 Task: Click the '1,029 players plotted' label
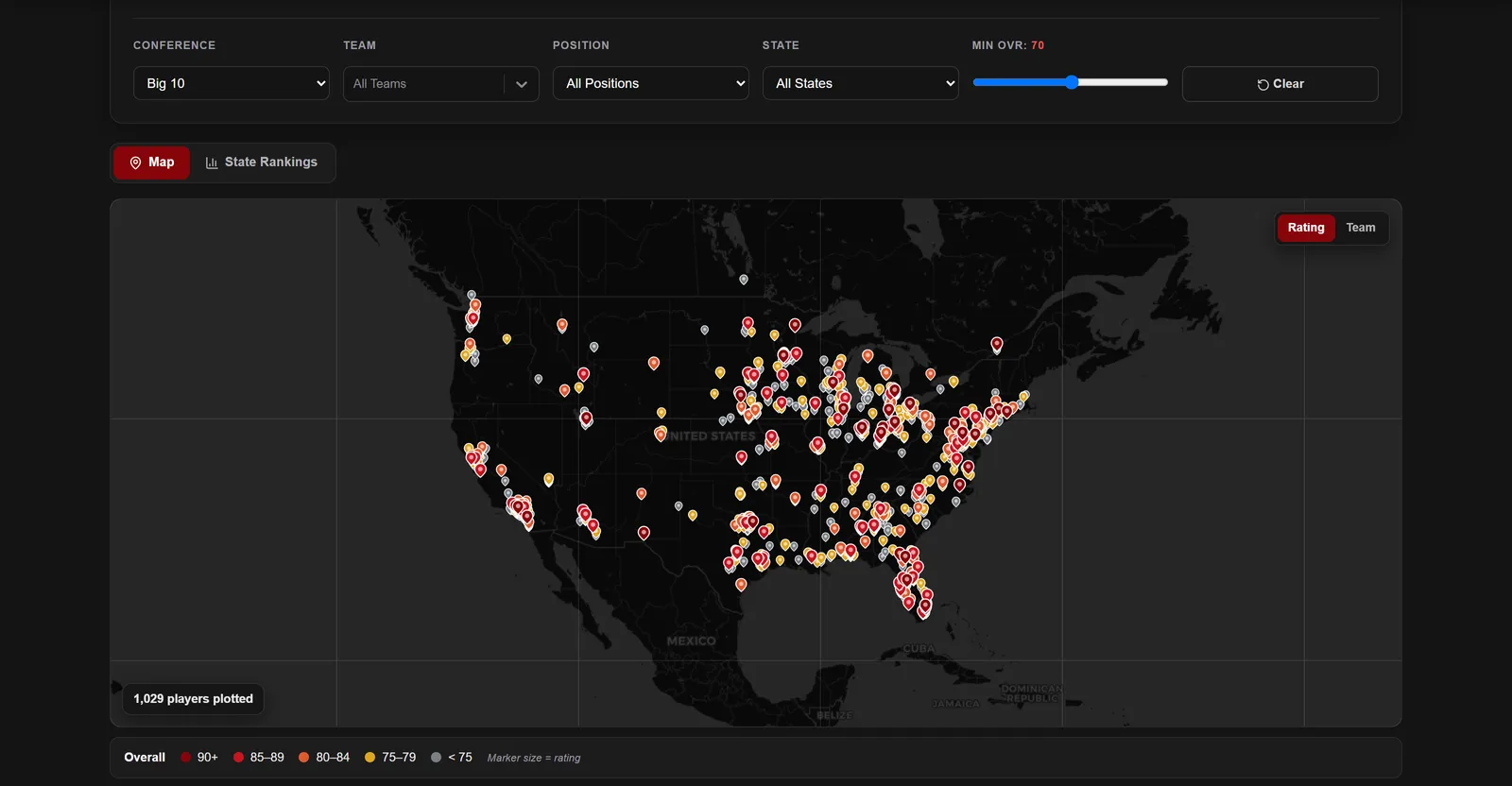coord(194,699)
